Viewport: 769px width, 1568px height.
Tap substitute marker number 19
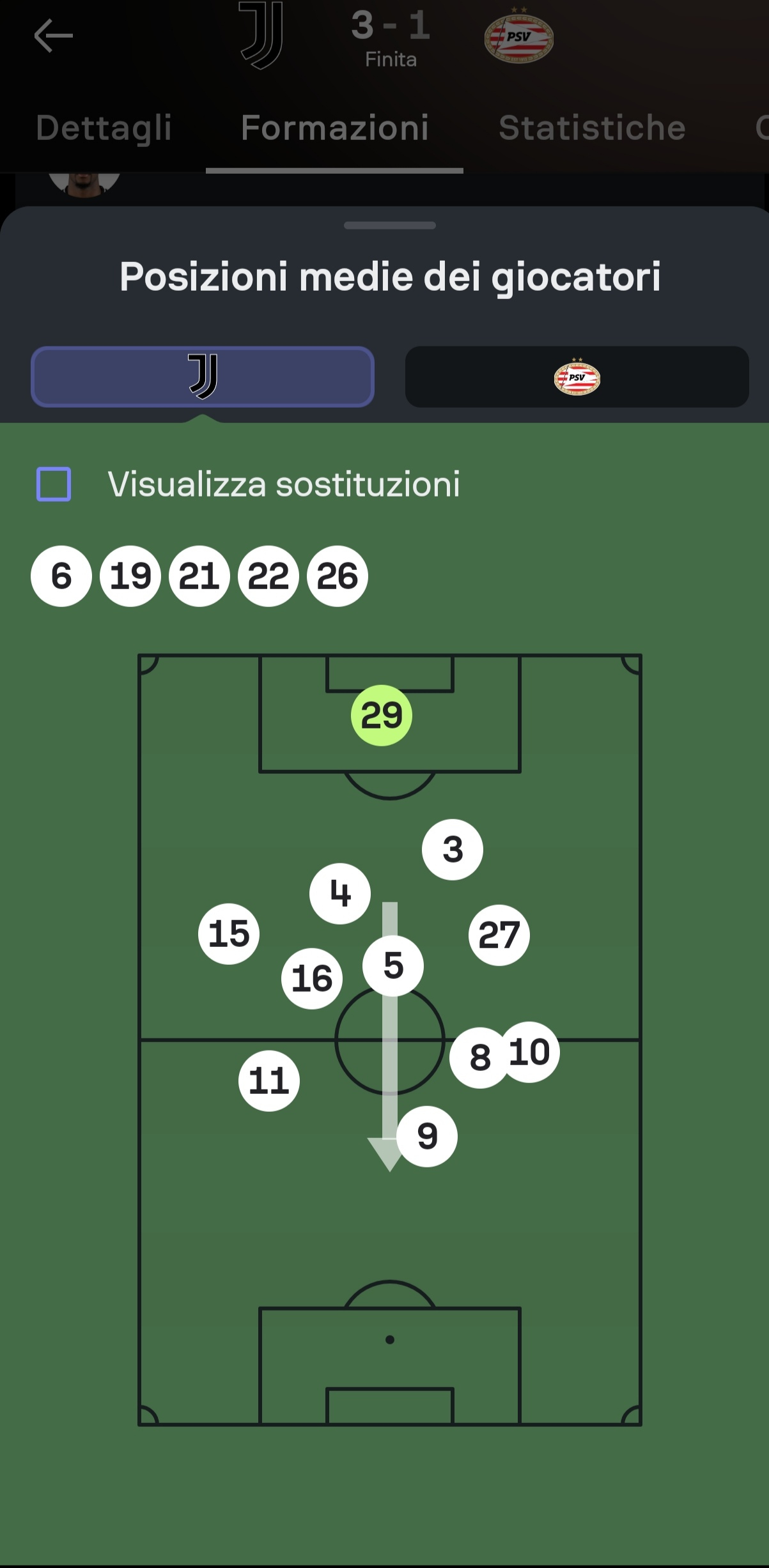(130, 576)
